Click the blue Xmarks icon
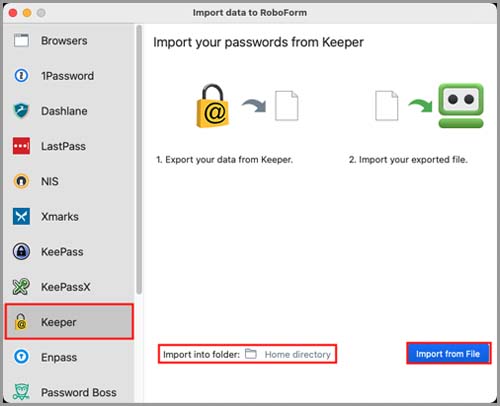Screen dimensions: 500x406 [21, 217]
